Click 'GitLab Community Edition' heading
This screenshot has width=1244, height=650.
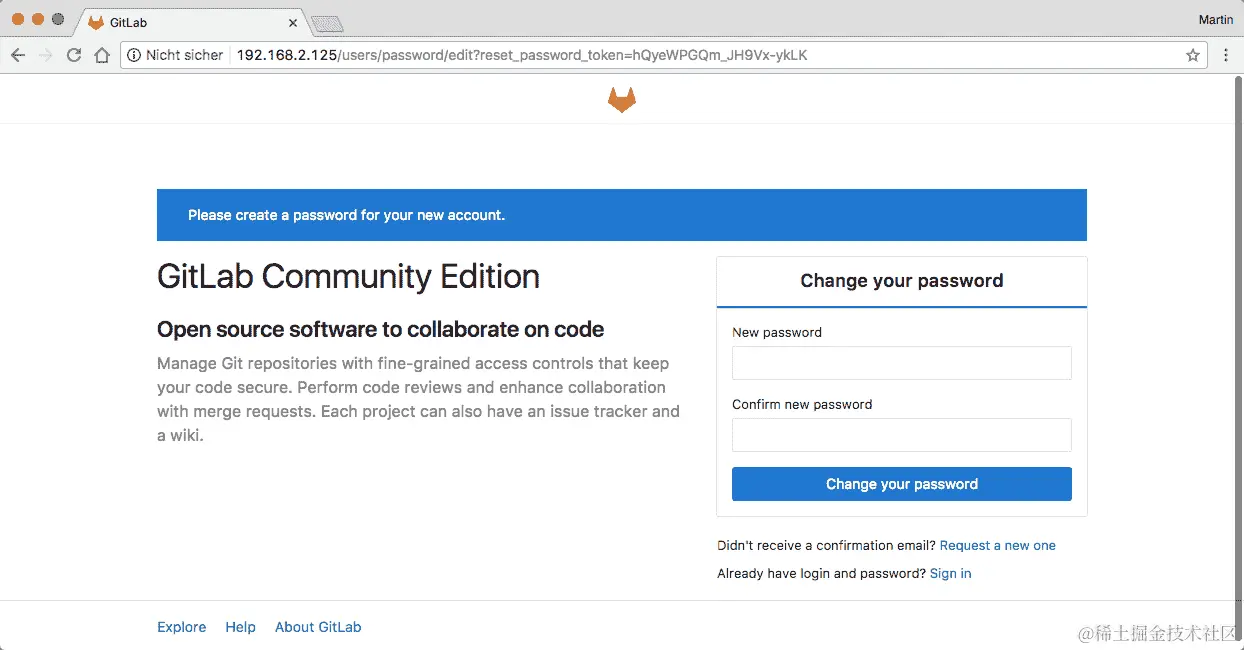coord(348,276)
